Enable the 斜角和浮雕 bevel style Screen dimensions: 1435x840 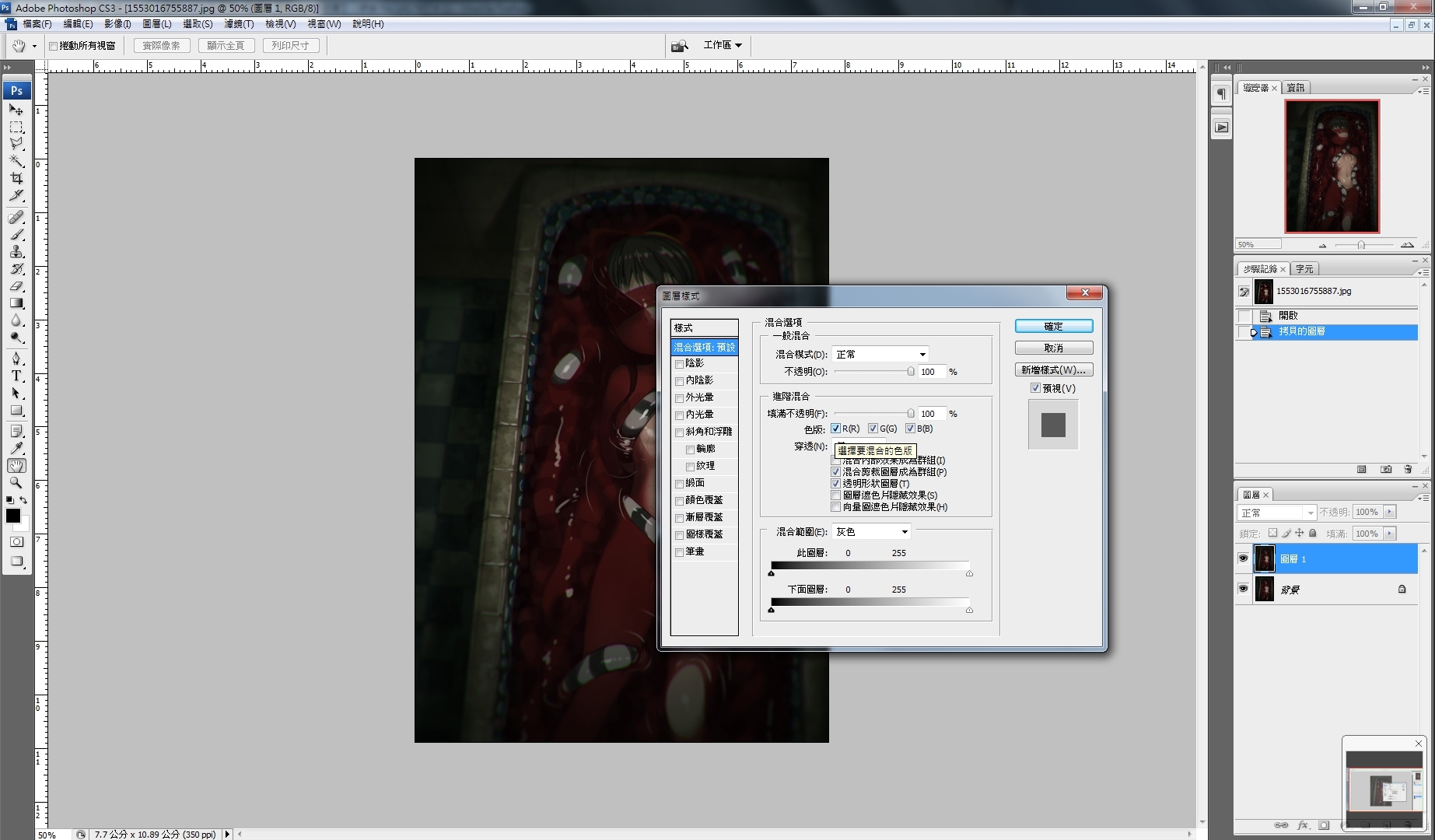coord(680,432)
